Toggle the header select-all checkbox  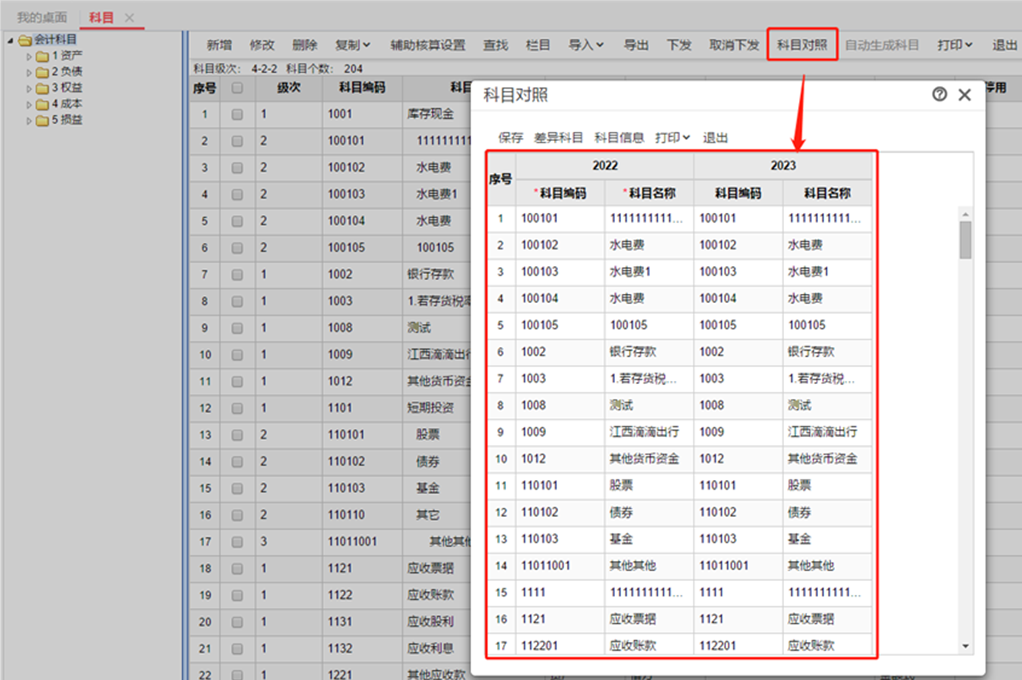[x=237, y=88]
